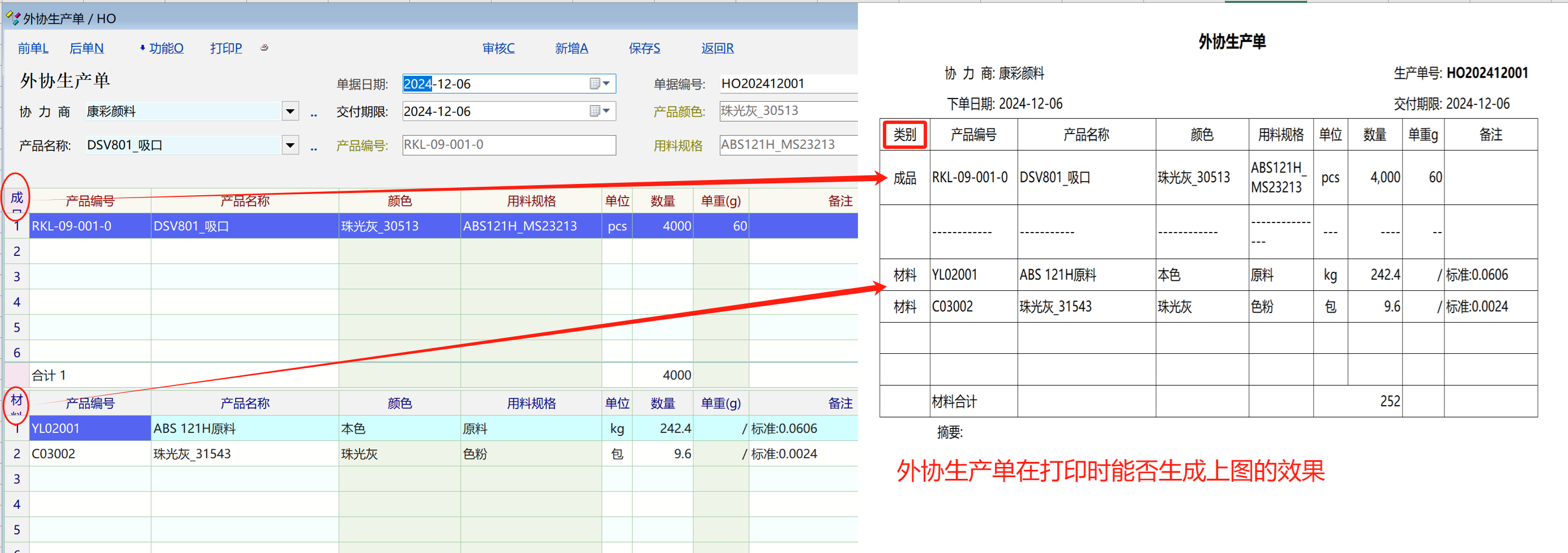The height and width of the screenshot is (553, 1568).
Task: Select material row YL02001 cell
Action: click(89, 428)
